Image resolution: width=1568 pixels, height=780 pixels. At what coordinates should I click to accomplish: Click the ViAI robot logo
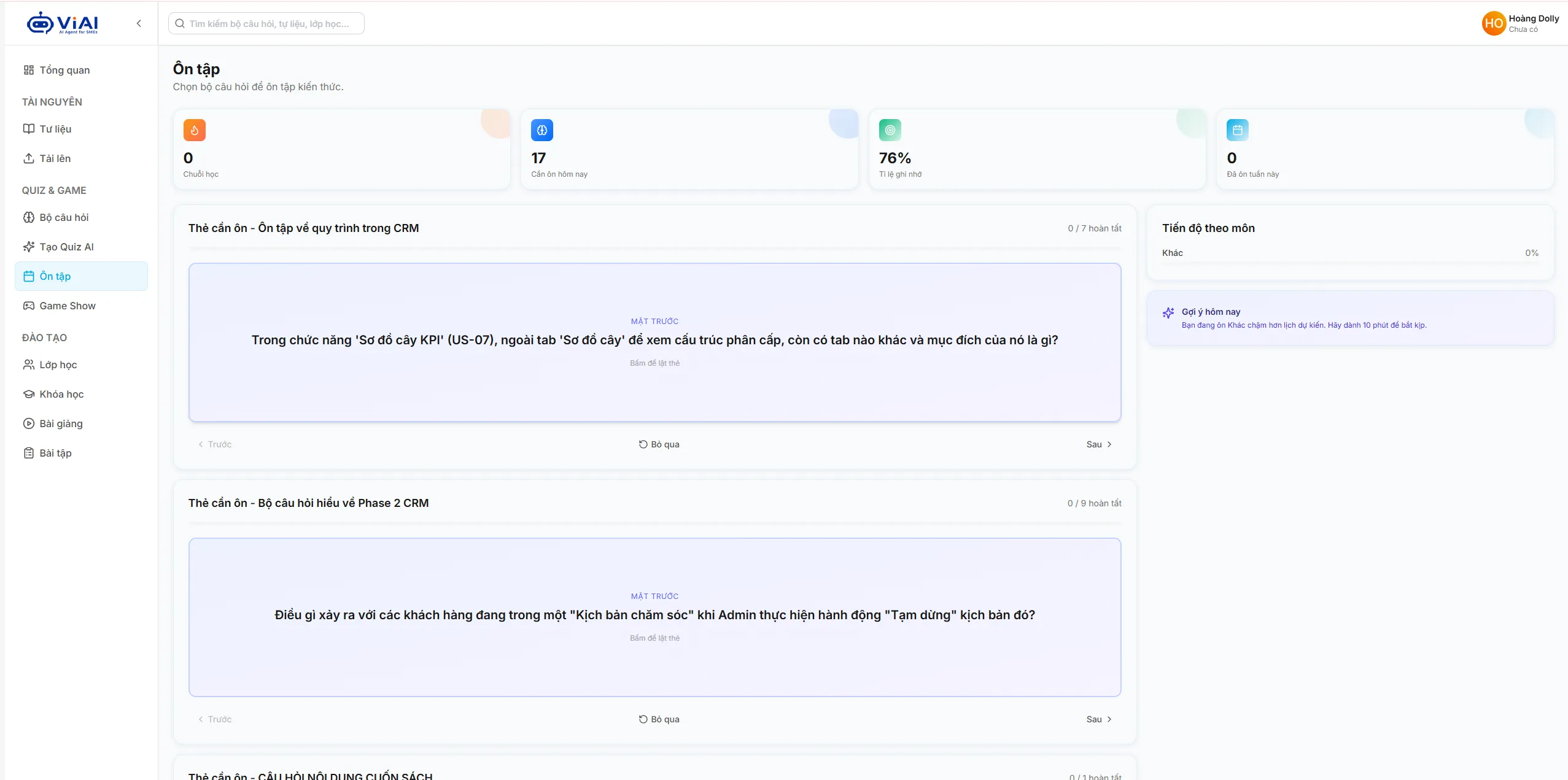[x=62, y=23]
